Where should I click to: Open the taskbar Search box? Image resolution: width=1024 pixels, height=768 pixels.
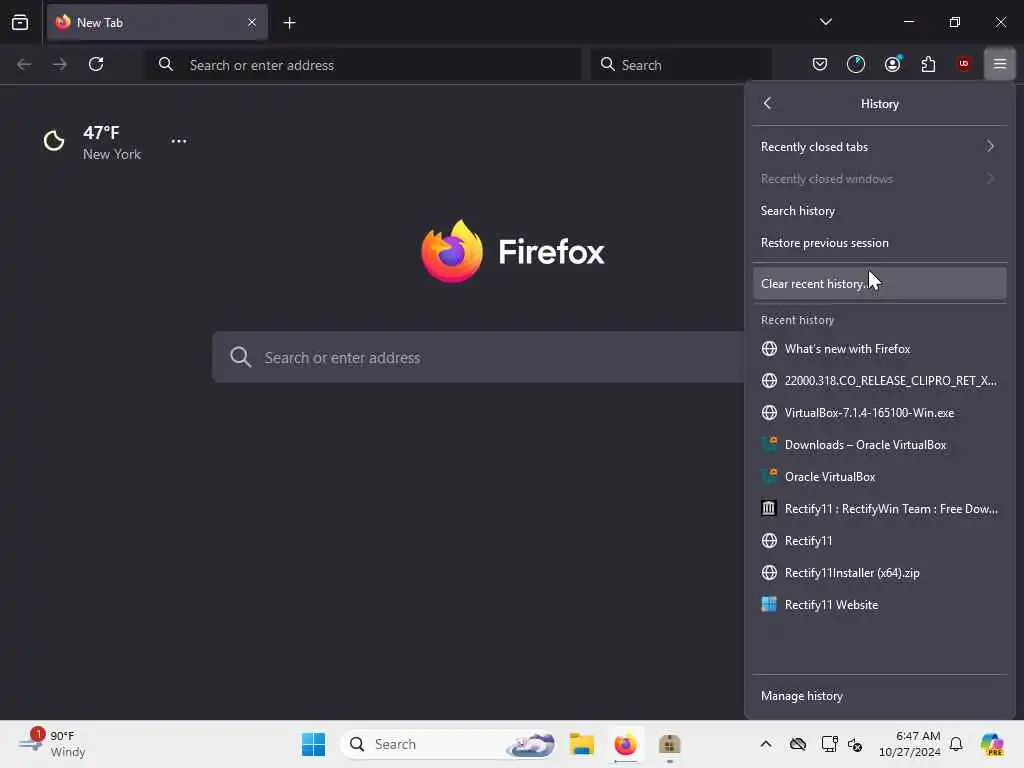(449, 744)
